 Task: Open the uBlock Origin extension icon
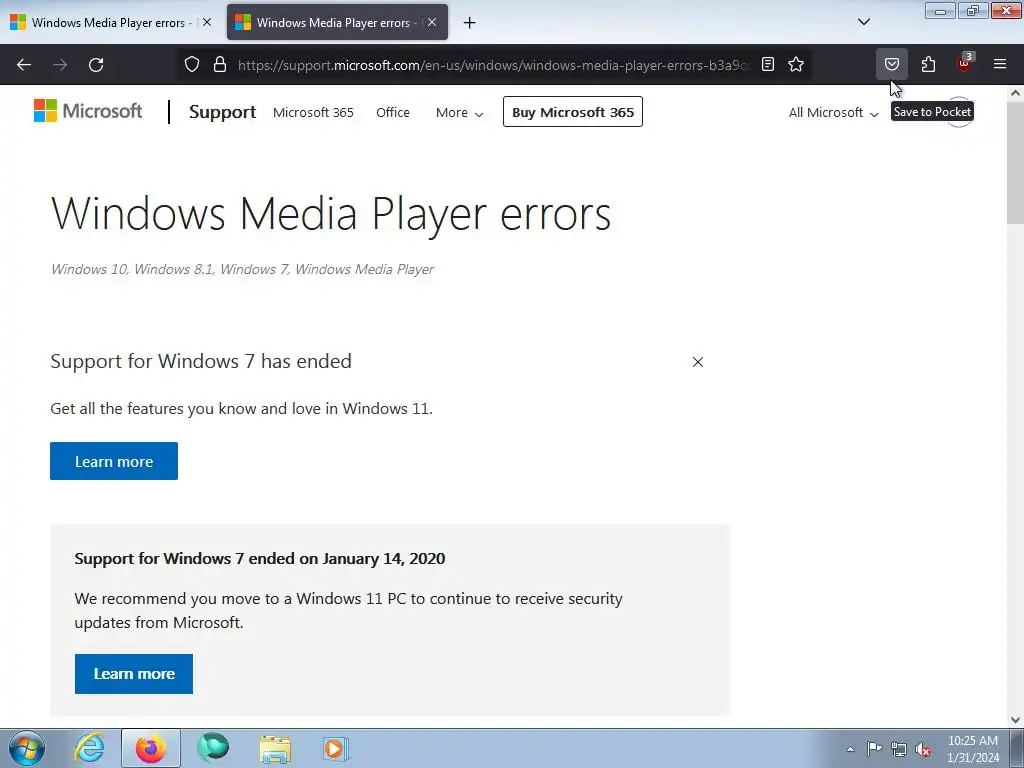[964, 63]
